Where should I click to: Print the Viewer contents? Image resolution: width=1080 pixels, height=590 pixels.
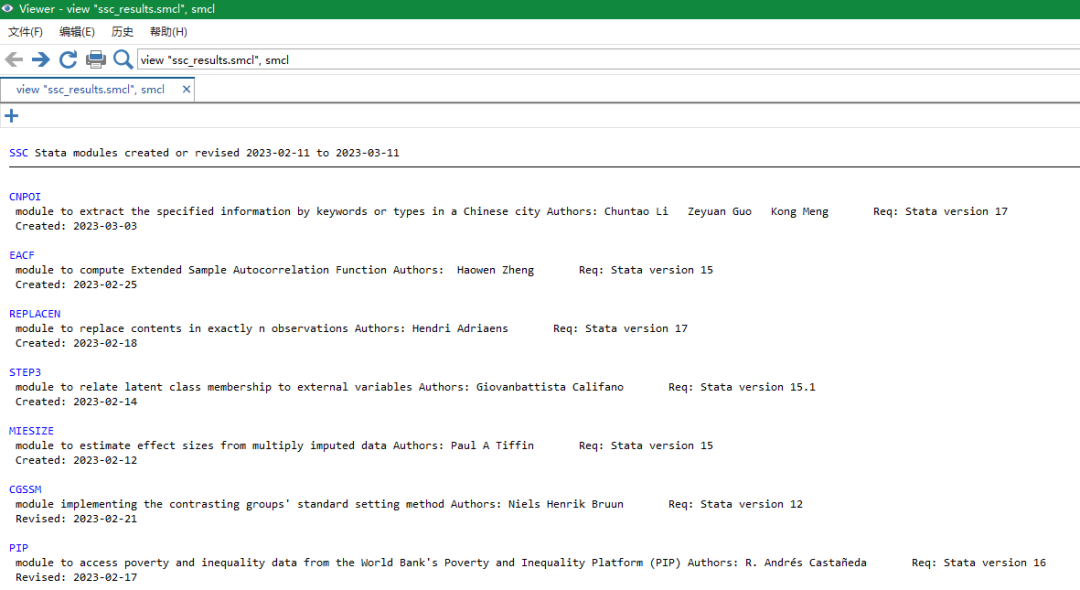coord(96,60)
